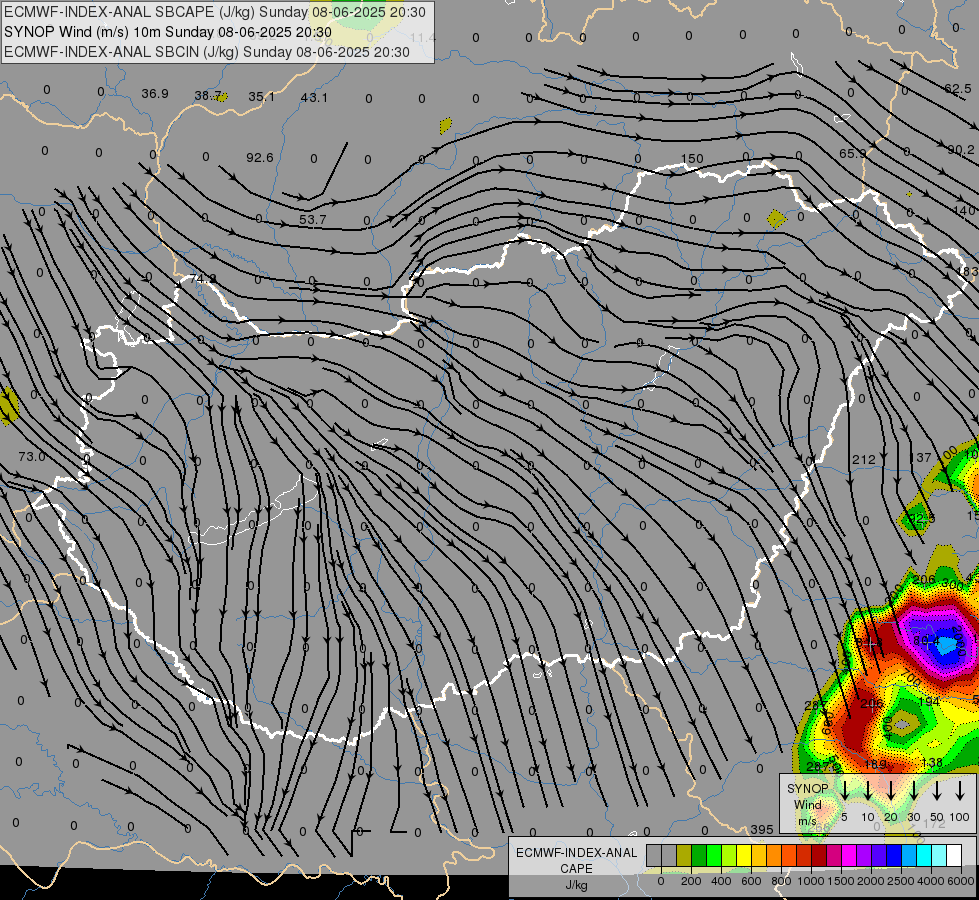Click the 4000 tick label on CAPE scale
Image resolution: width=979 pixels, height=900 pixels.
pyautogui.click(x=931, y=881)
